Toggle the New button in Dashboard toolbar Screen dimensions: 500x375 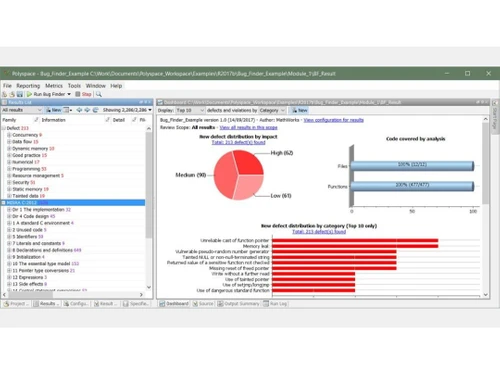click(300, 110)
